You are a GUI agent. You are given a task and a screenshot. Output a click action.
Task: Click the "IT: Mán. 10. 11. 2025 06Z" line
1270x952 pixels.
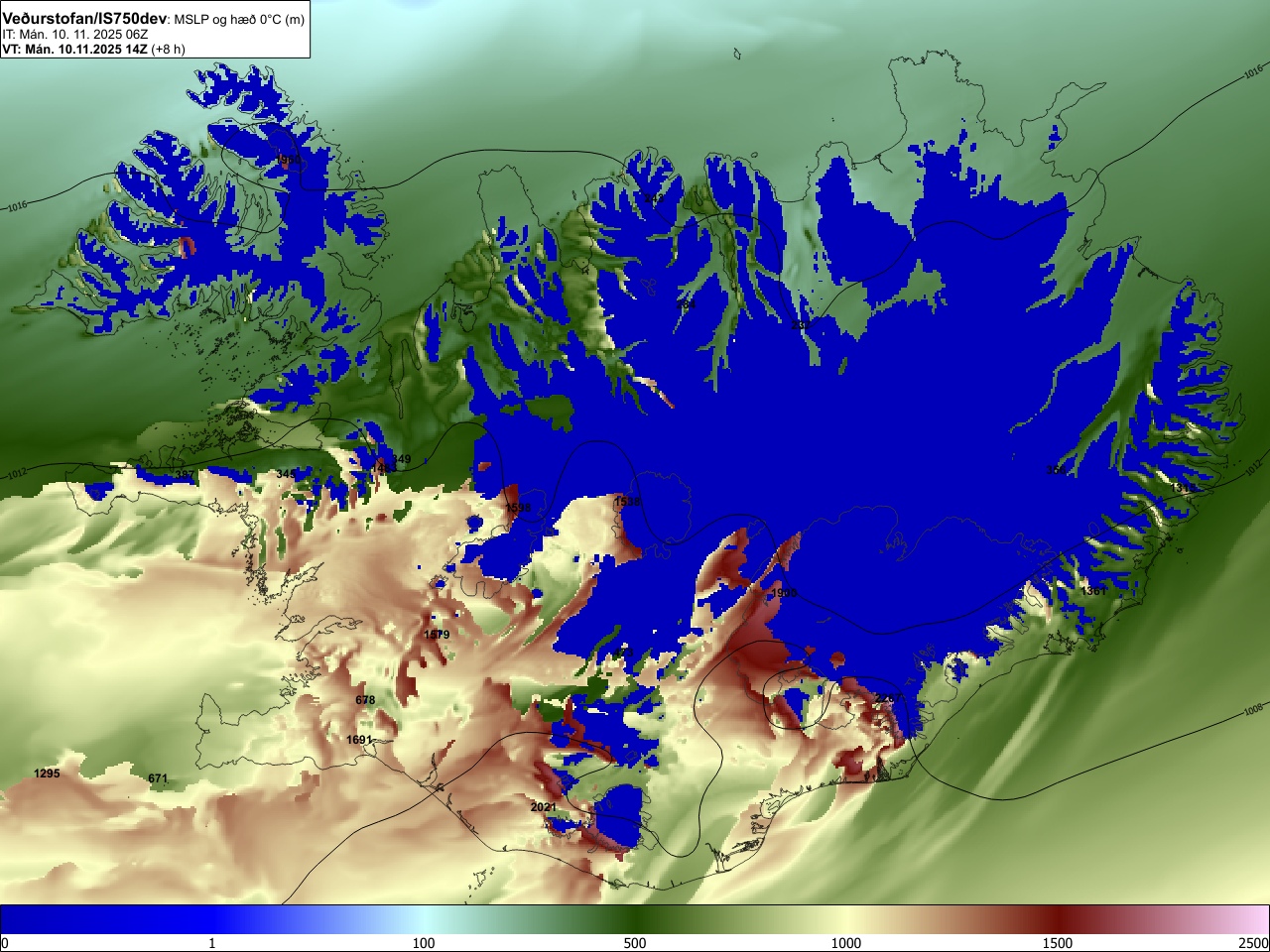[x=75, y=34]
